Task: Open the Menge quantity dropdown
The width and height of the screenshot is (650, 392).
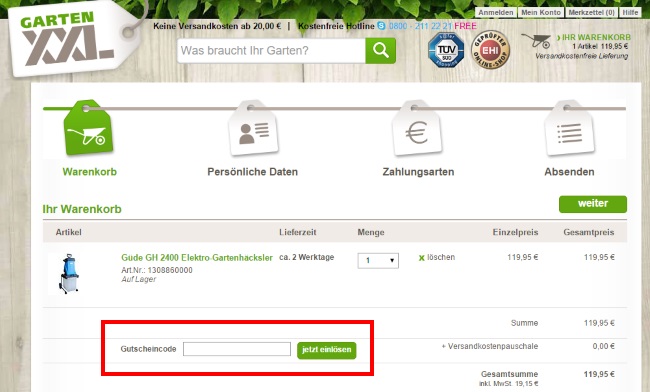Action: 378,261
